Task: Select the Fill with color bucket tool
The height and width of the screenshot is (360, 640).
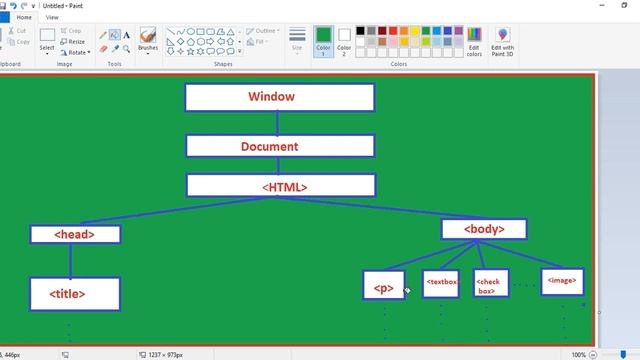Action: click(x=115, y=35)
